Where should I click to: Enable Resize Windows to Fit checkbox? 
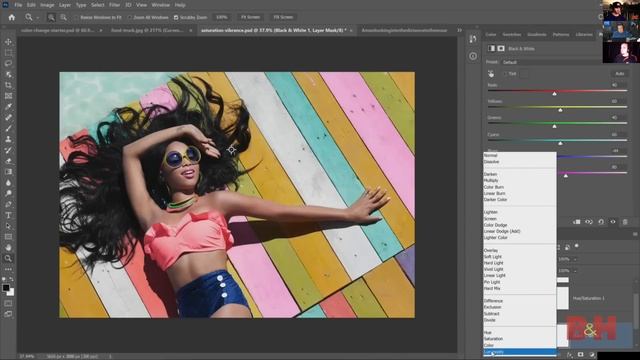76,18
